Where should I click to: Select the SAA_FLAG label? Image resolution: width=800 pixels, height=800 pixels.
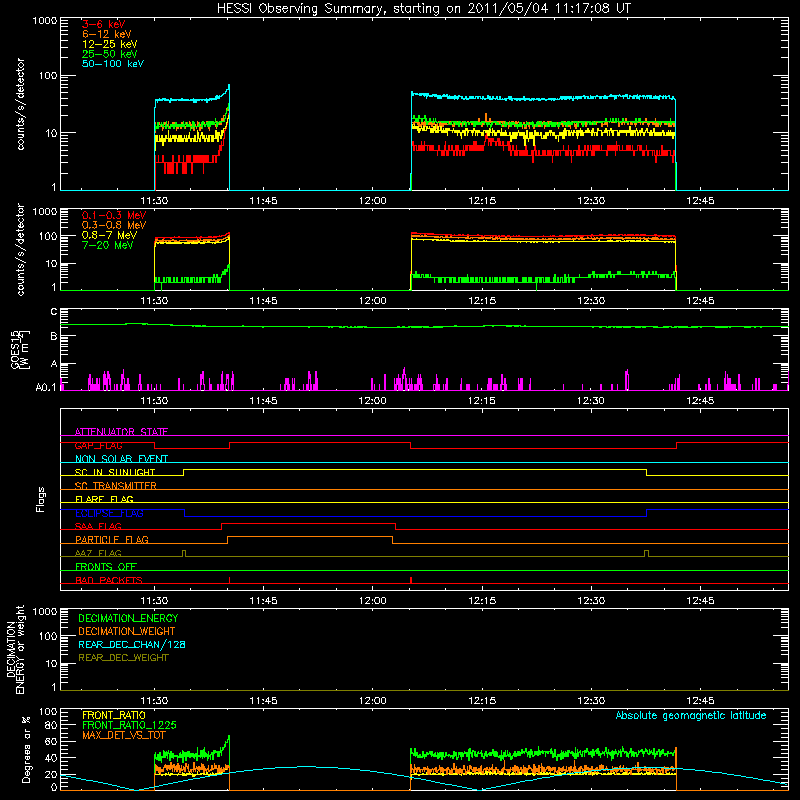coord(98,526)
